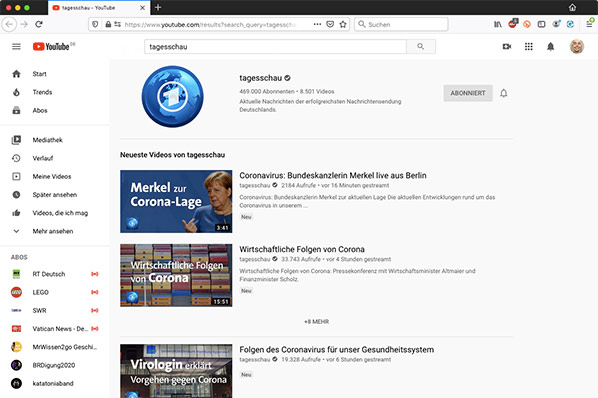Open Abos in the sidebar

55,111
